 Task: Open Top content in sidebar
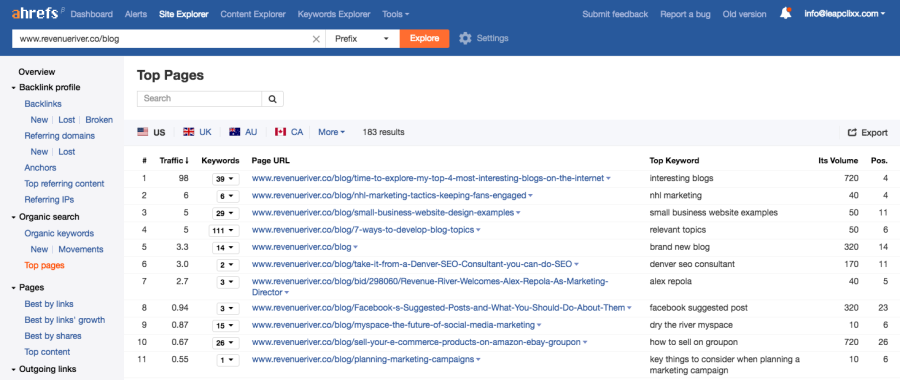coord(47,352)
